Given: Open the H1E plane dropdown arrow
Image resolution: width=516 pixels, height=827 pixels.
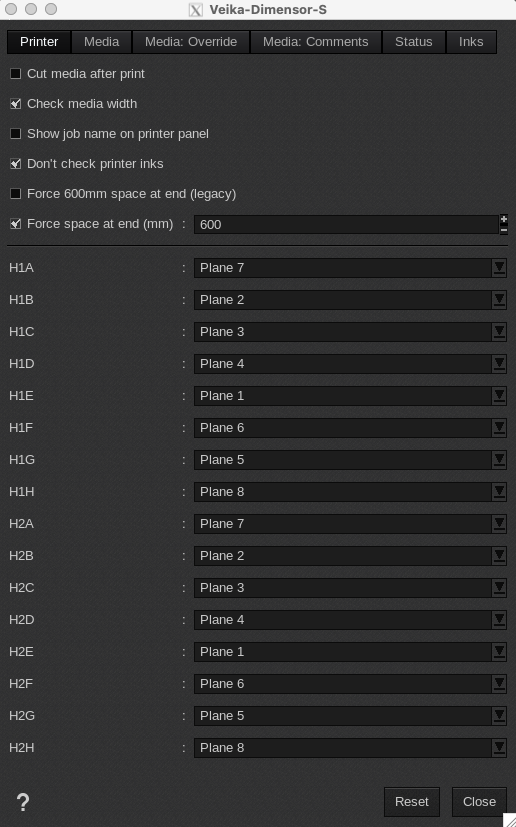Looking at the screenshot, I should click(499, 396).
